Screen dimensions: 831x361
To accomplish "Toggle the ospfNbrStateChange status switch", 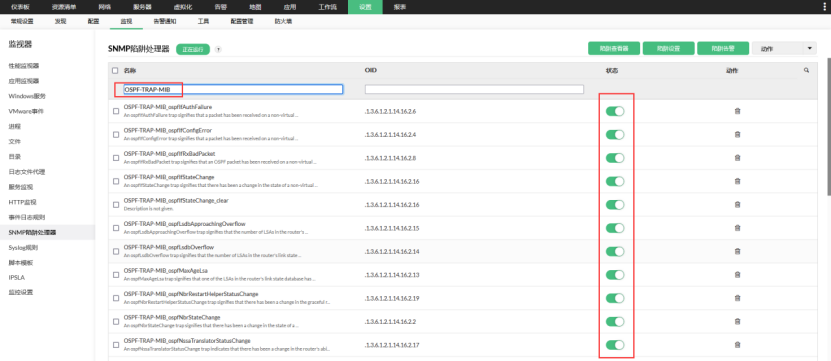I will [x=615, y=321].
